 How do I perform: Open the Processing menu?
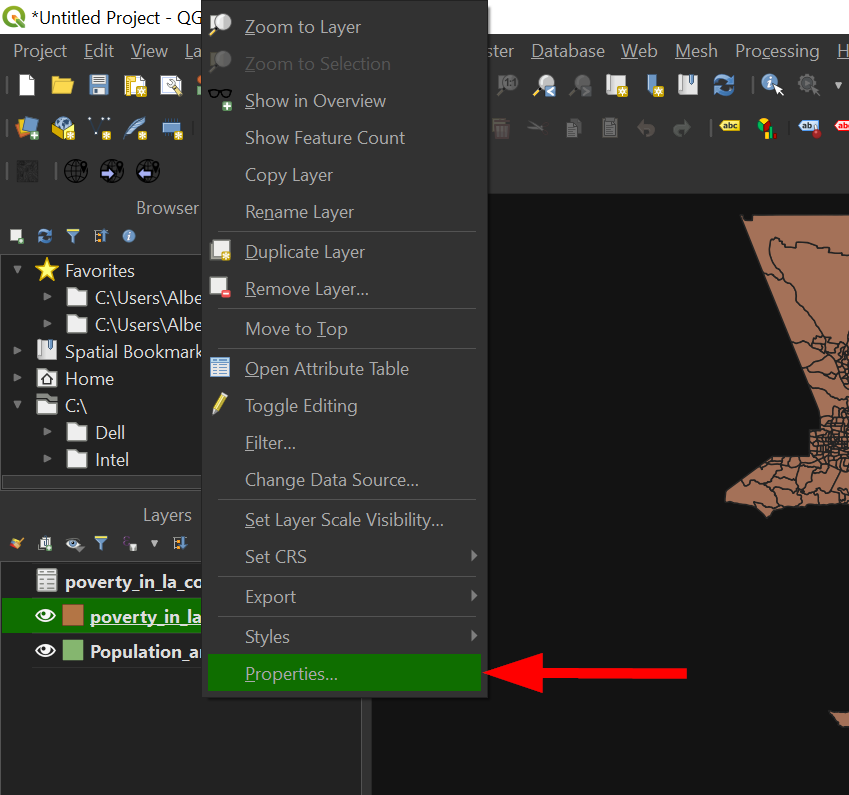pos(777,51)
